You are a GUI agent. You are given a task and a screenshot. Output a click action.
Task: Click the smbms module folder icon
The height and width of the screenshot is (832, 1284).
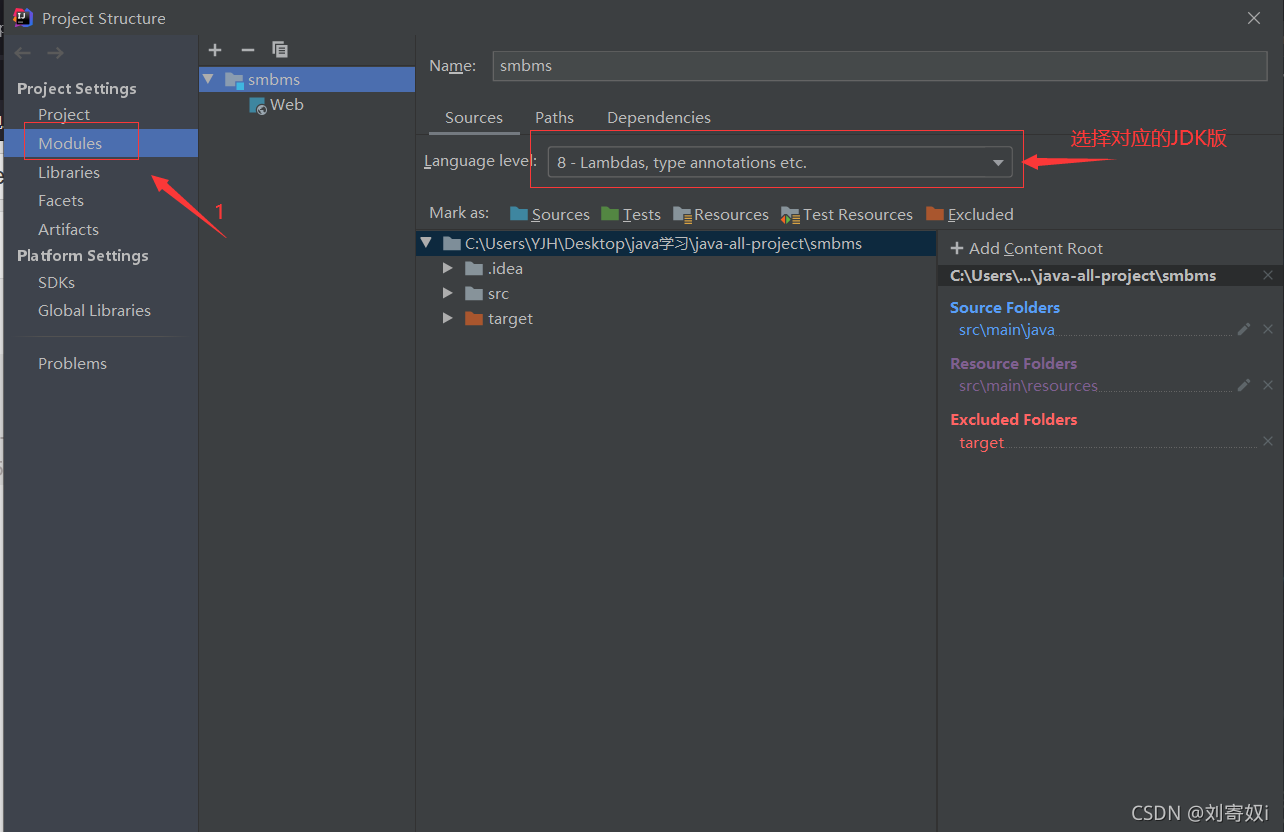[x=234, y=80]
